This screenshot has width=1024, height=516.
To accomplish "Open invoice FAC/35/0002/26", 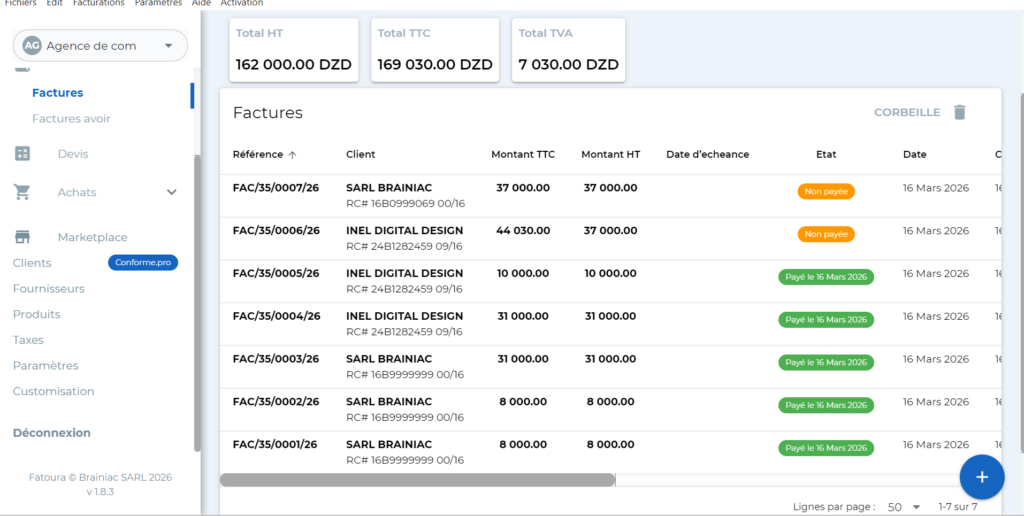I will 276,402.
